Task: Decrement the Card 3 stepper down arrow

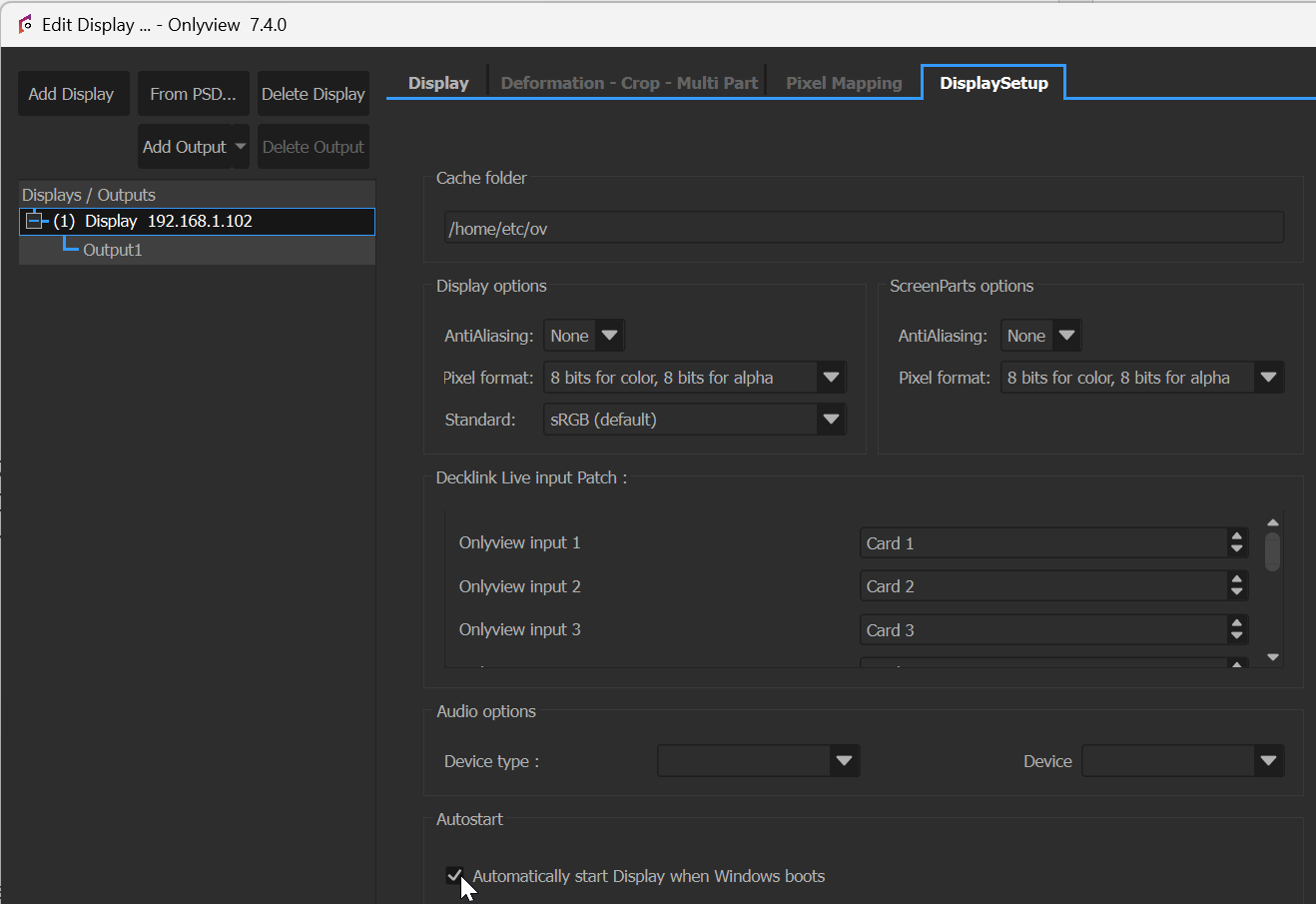Action: tap(1237, 636)
